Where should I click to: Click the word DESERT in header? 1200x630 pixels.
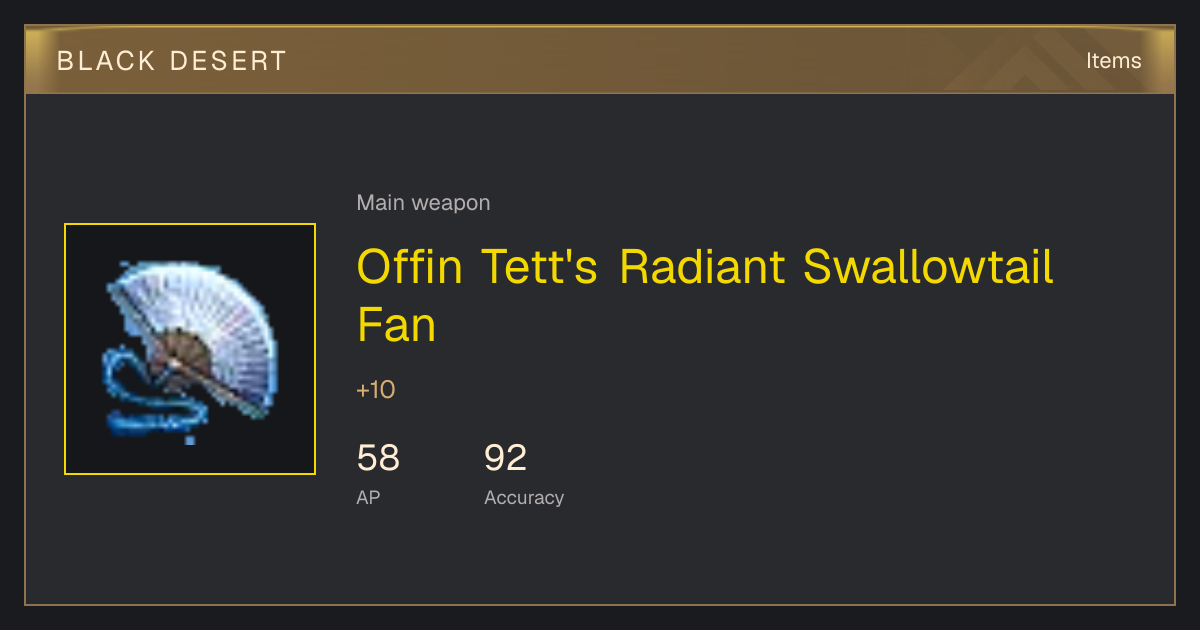[228, 61]
